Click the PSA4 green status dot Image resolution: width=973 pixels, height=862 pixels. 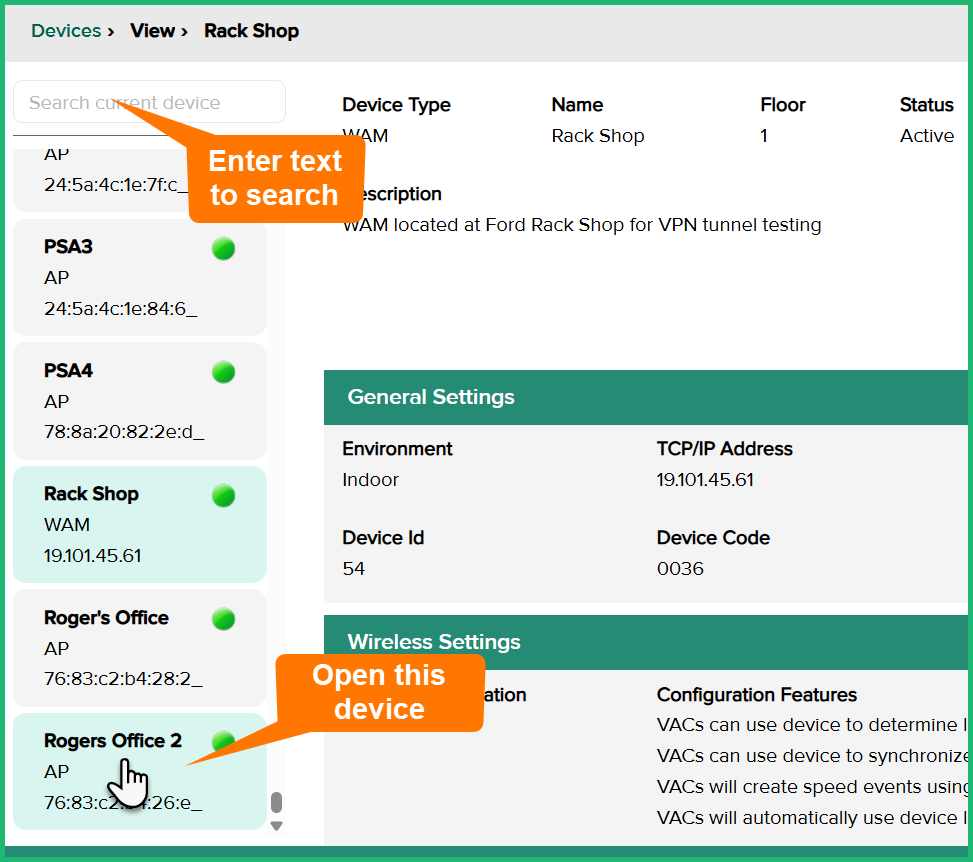224,373
